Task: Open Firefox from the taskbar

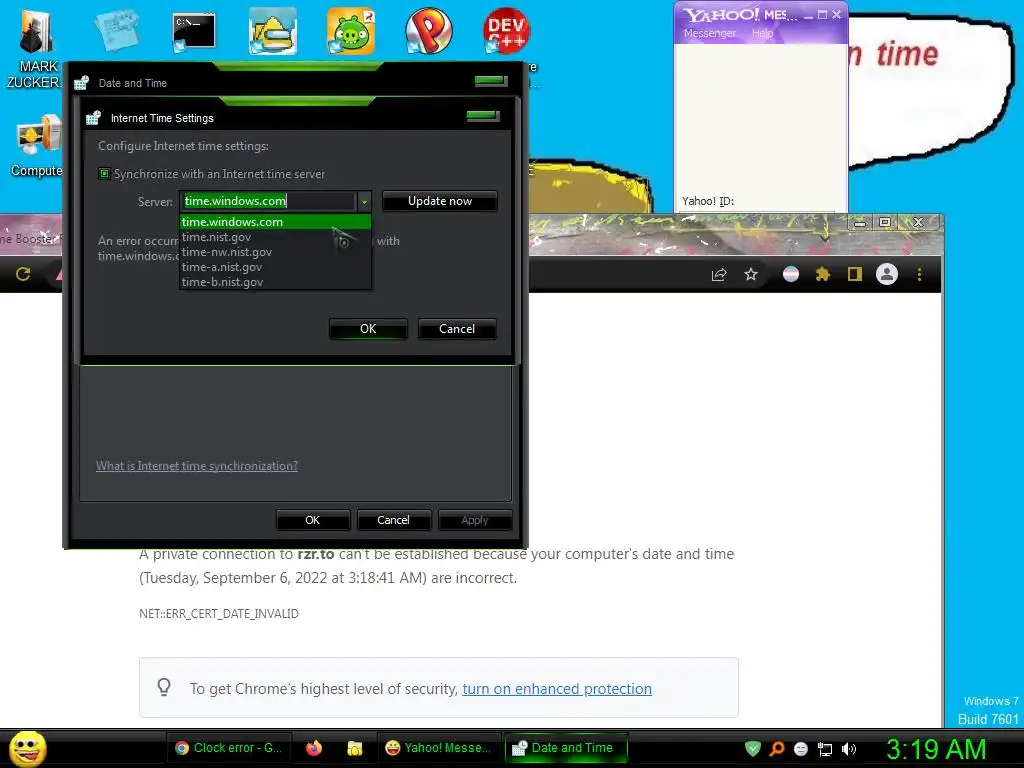Action: pyautogui.click(x=314, y=748)
